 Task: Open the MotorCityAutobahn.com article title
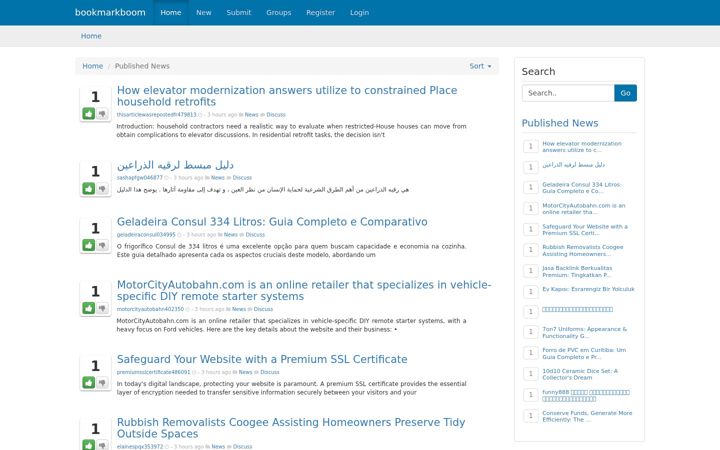304,291
